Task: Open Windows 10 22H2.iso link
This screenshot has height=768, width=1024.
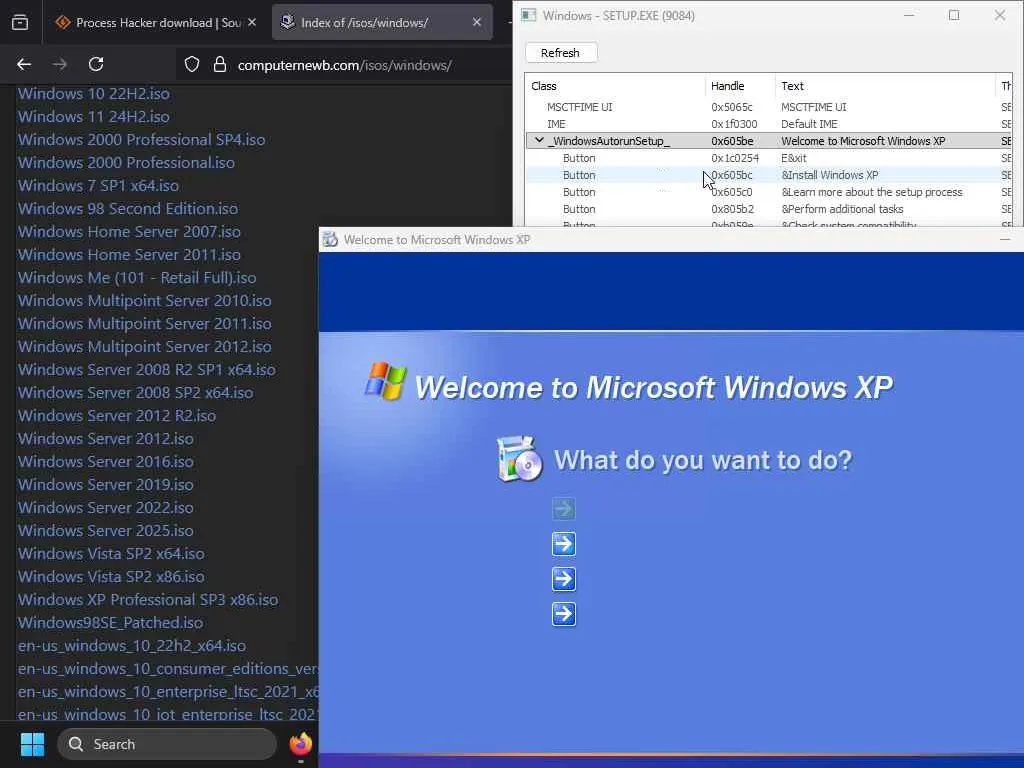Action: pyautogui.click(x=94, y=93)
